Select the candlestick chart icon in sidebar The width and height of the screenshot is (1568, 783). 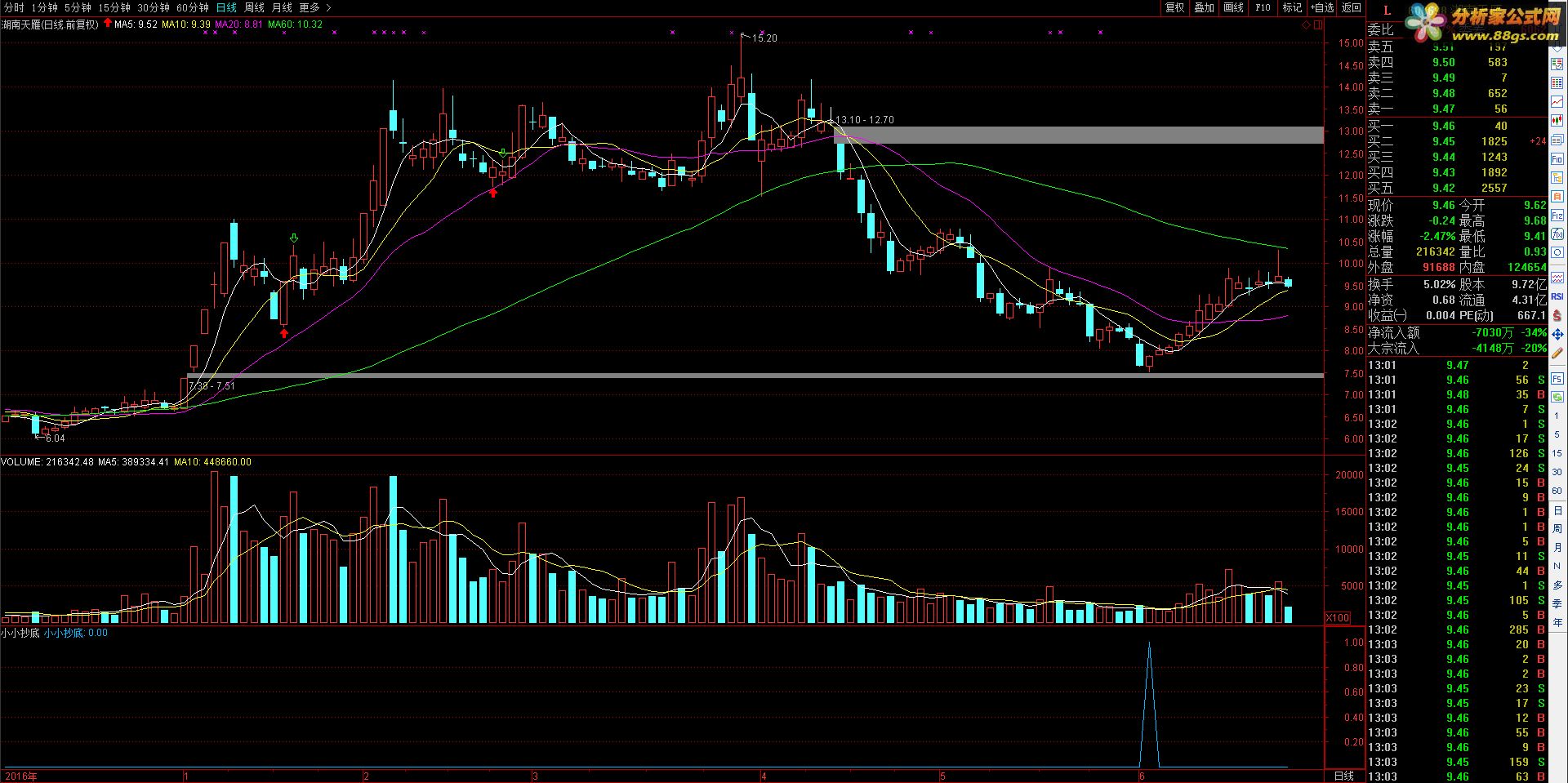pos(1557,120)
